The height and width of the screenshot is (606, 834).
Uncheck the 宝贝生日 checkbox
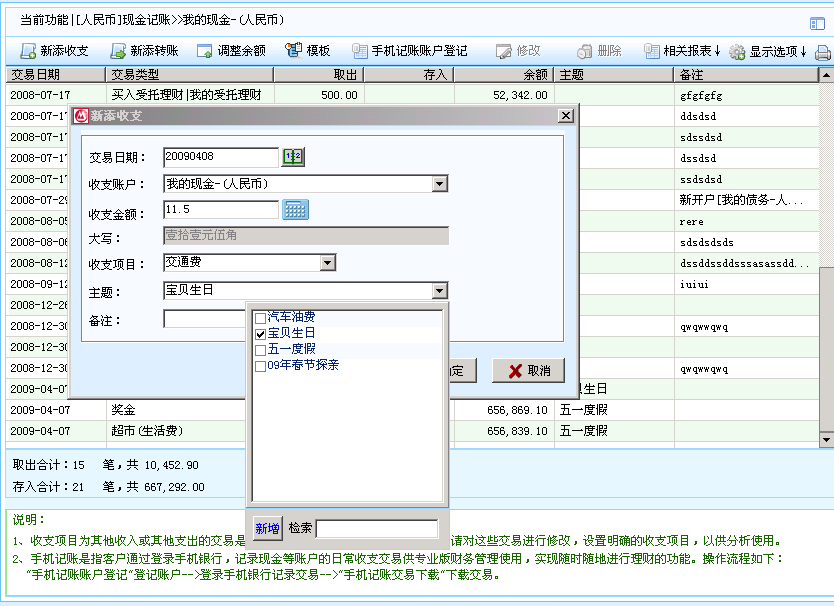pyautogui.click(x=261, y=333)
